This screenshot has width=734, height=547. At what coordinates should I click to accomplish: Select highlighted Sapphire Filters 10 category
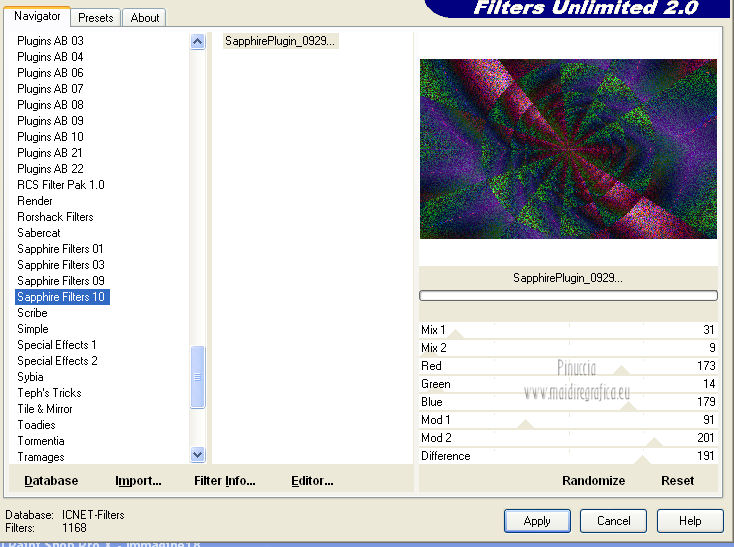pos(62,297)
